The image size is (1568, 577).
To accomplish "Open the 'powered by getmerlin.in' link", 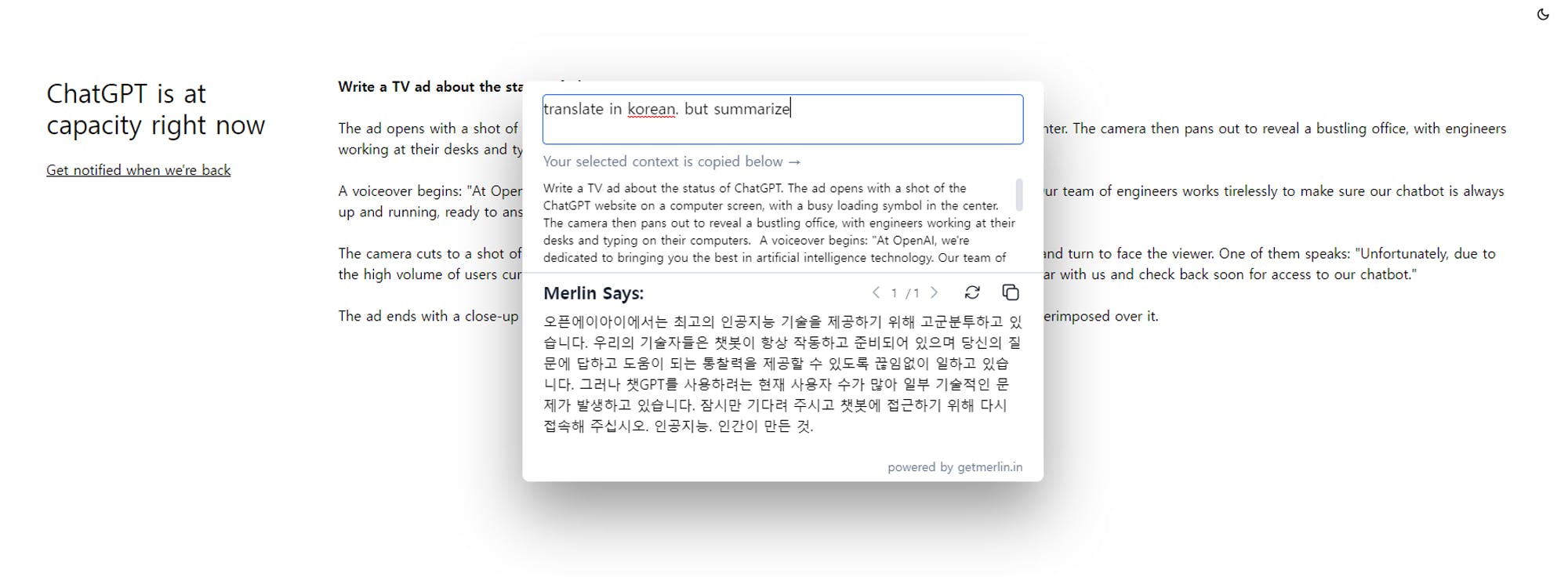I will [955, 467].
